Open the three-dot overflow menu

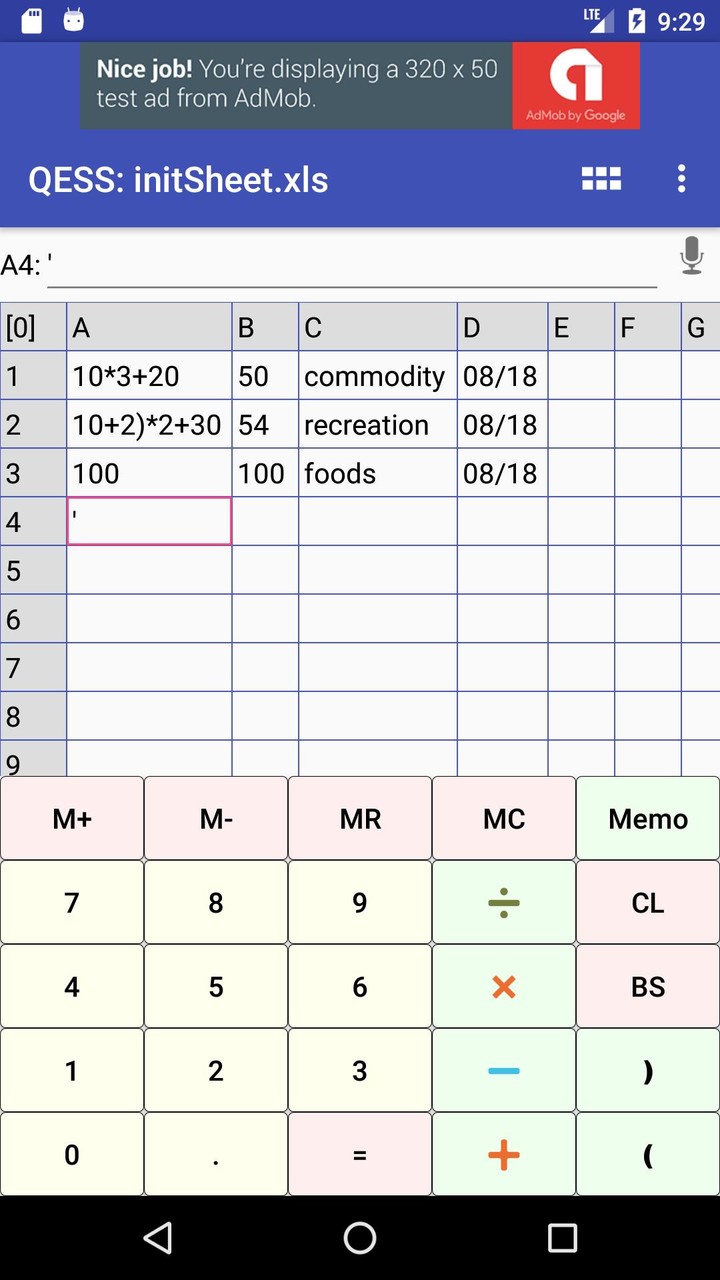[x=681, y=179]
